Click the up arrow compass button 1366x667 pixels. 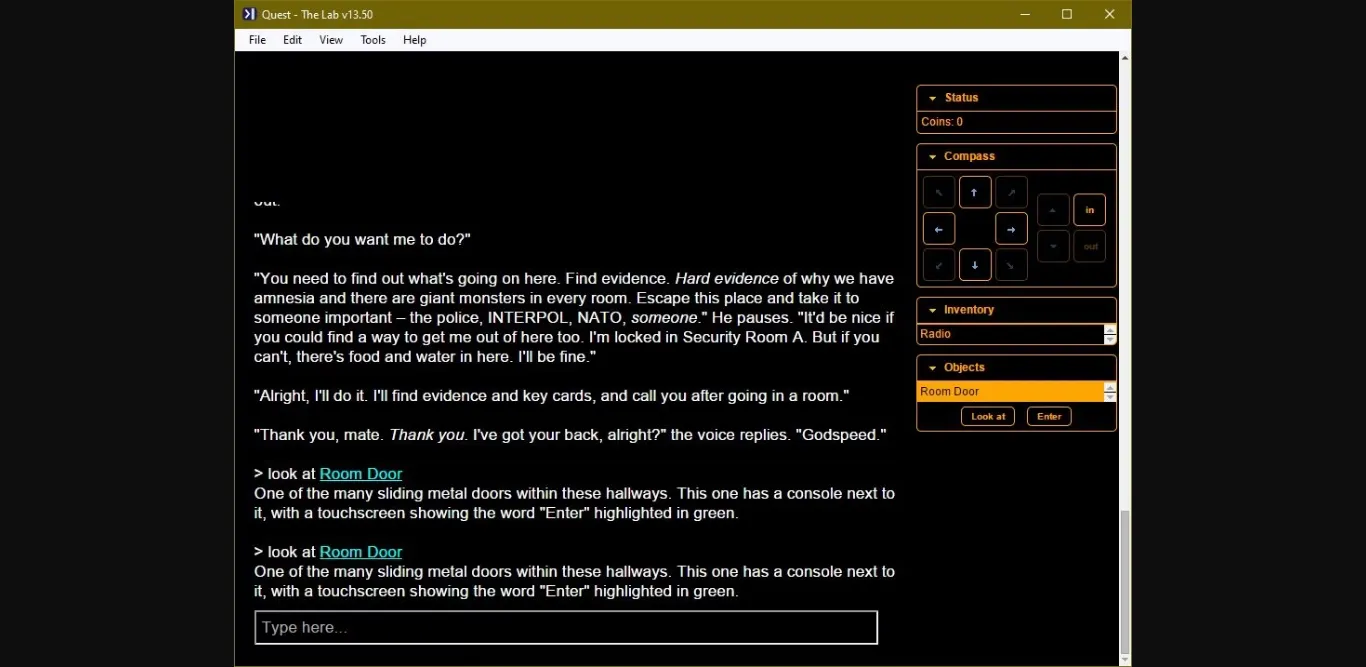[1052, 210]
